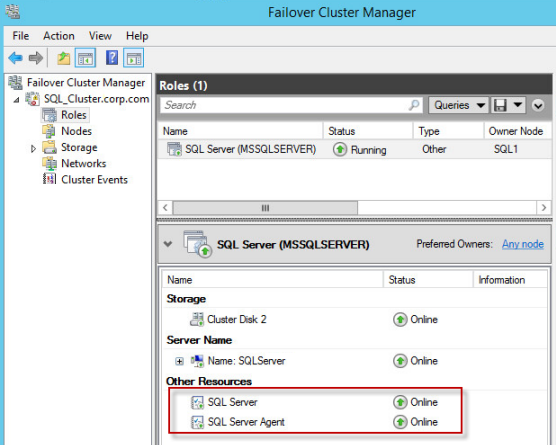The width and height of the screenshot is (556, 445).
Task: Click the Cluster Disk 2 disk icon
Action: (197, 319)
